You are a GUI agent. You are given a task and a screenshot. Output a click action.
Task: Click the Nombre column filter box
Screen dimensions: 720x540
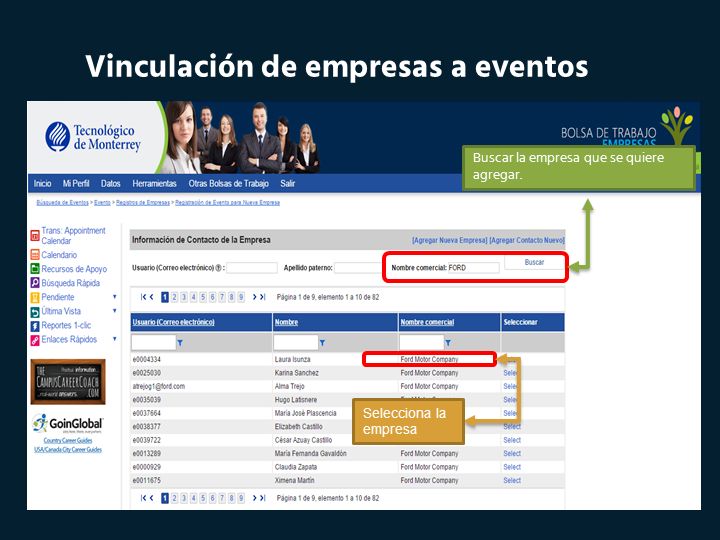click(x=296, y=343)
